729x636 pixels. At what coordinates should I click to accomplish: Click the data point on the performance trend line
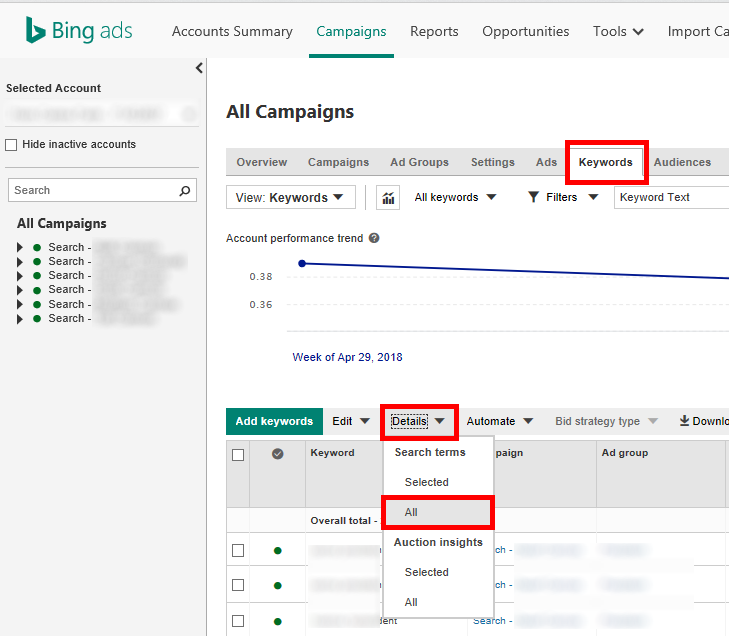pos(302,263)
